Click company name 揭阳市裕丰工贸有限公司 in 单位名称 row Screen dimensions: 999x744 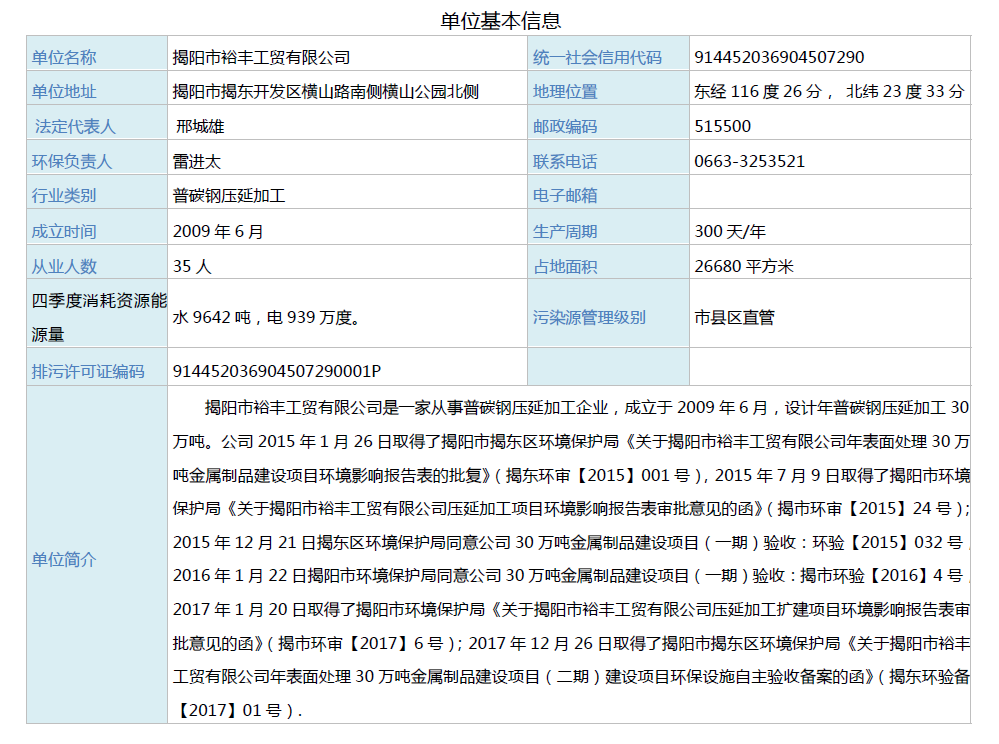[261, 57]
